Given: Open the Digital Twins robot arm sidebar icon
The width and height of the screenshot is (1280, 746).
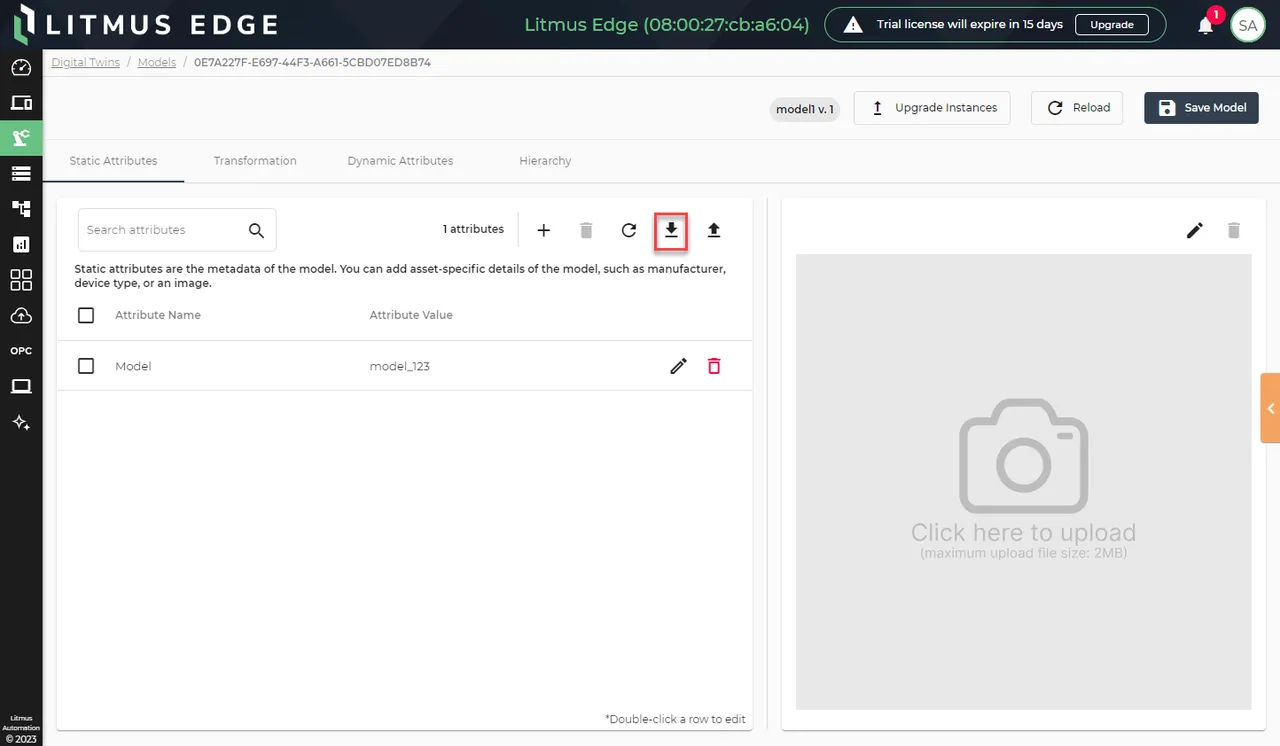Looking at the screenshot, I should 21,138.
